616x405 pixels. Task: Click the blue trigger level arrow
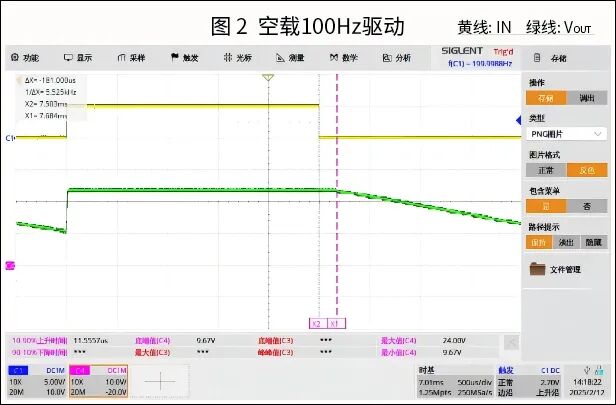[x=518, y=120]
